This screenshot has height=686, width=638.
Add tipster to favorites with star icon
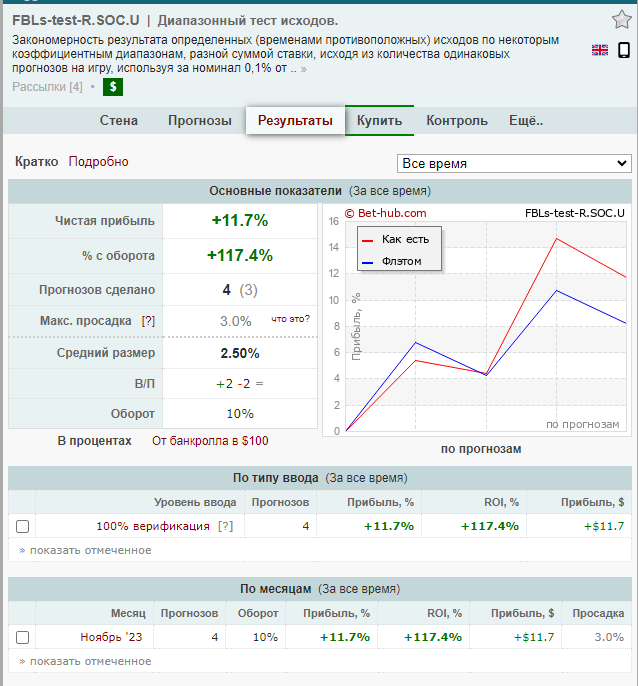(x=621, y=20)
